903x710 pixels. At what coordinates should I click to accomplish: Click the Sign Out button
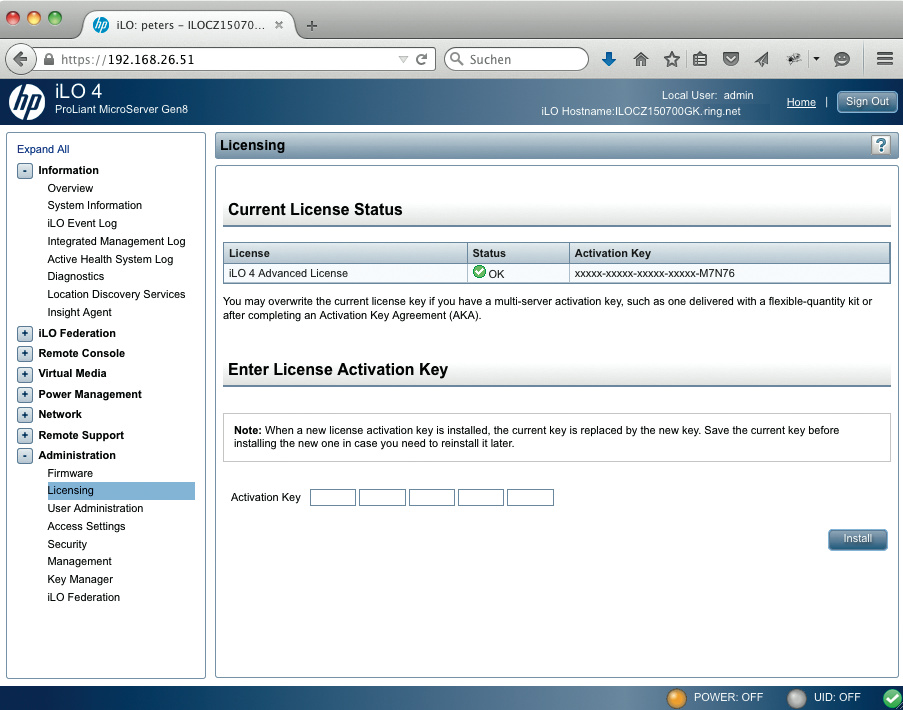867,102
